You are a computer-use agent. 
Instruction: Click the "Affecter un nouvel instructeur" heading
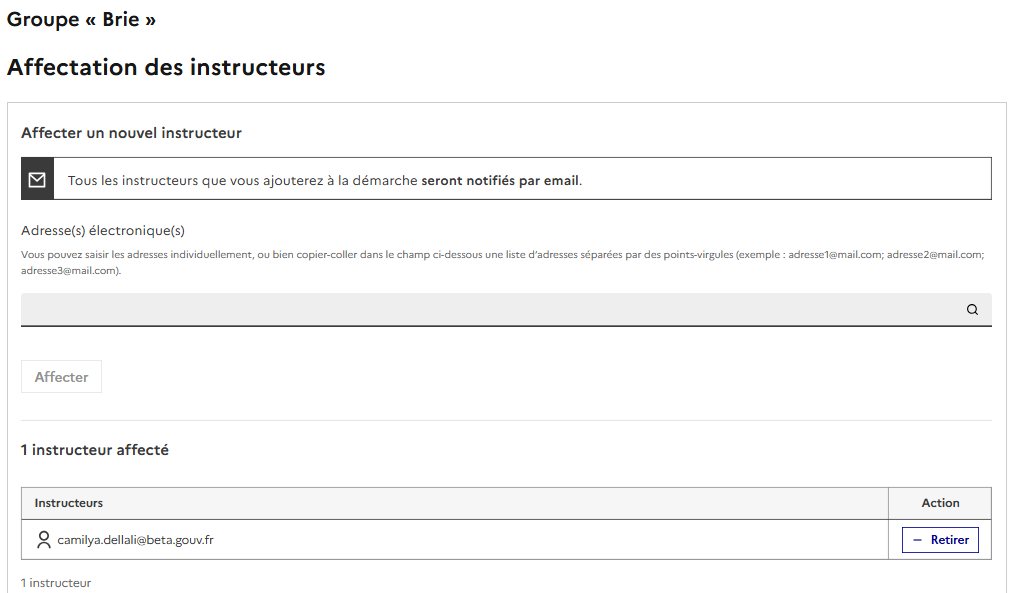(131, 133)
